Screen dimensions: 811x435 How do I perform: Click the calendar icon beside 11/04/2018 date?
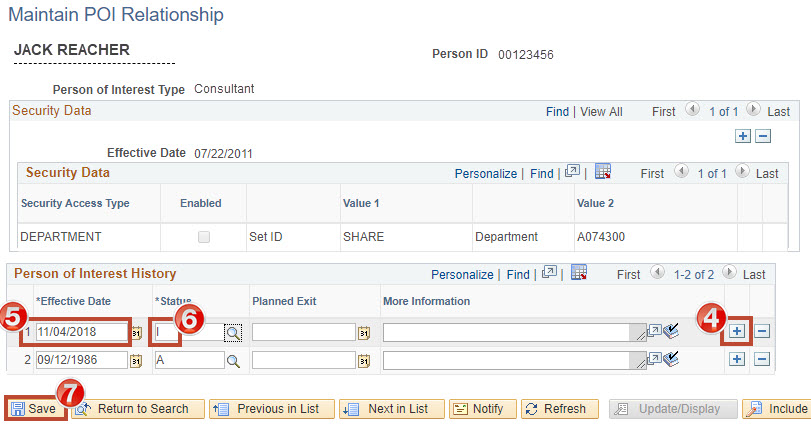(136, 333)
